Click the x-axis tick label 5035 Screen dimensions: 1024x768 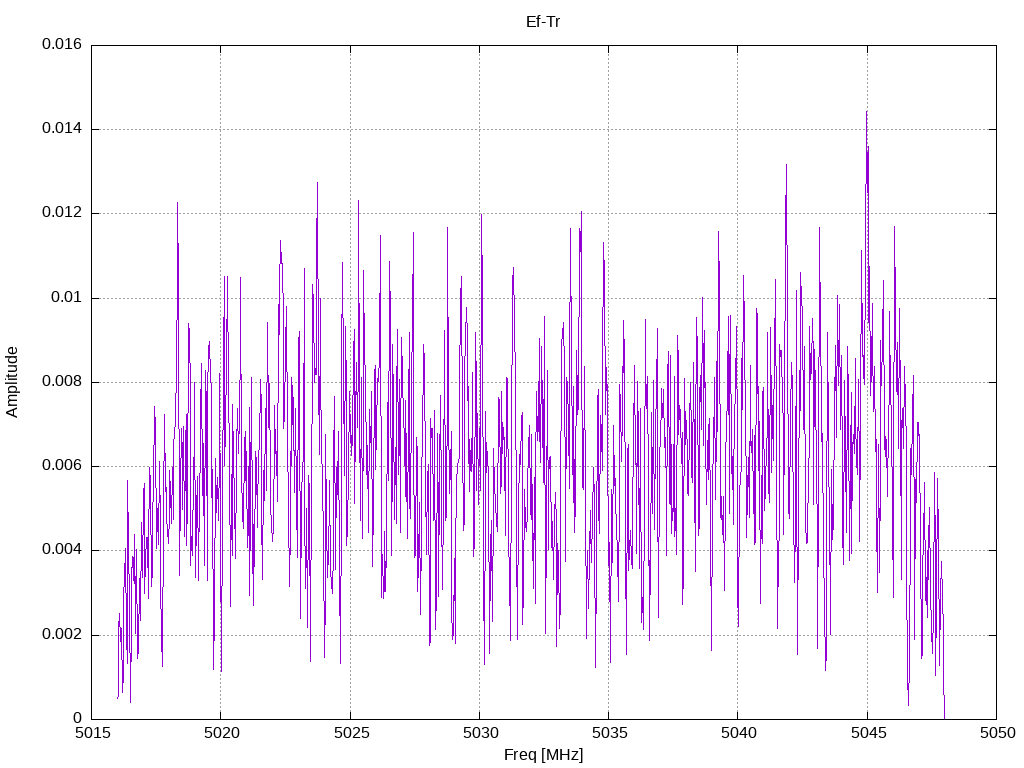[x=609, y=733]
